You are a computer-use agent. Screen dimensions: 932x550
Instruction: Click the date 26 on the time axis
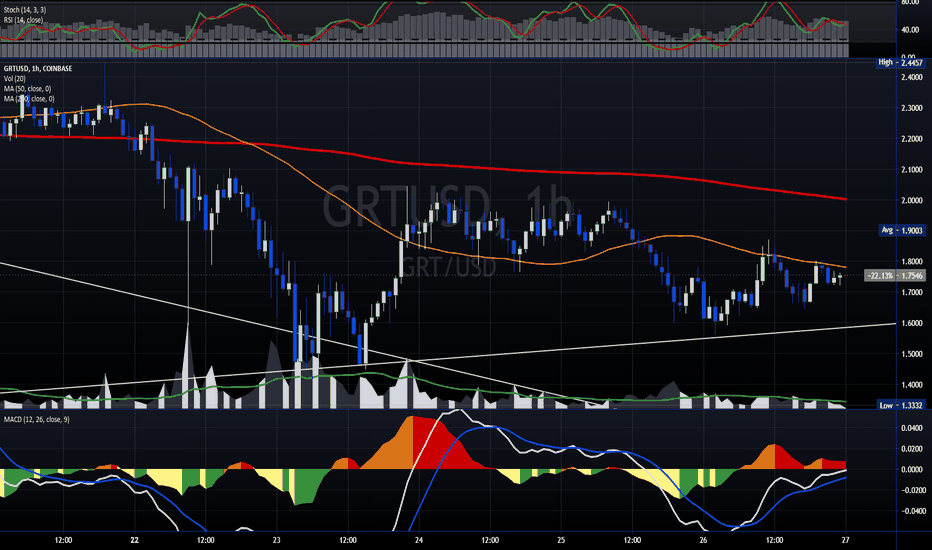coord(703,540)
